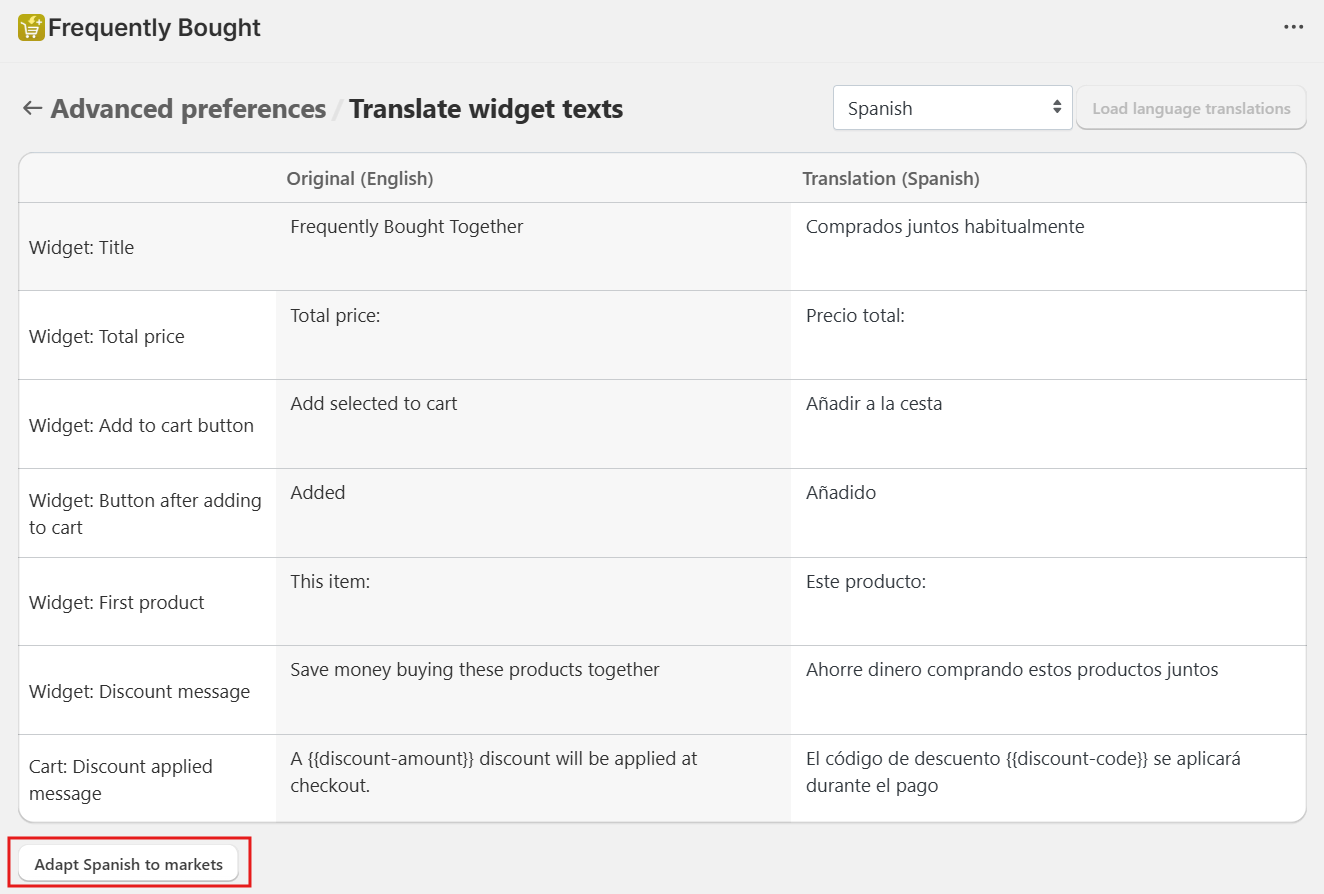Go to Advanced preferences breadcrumb link

188,108
